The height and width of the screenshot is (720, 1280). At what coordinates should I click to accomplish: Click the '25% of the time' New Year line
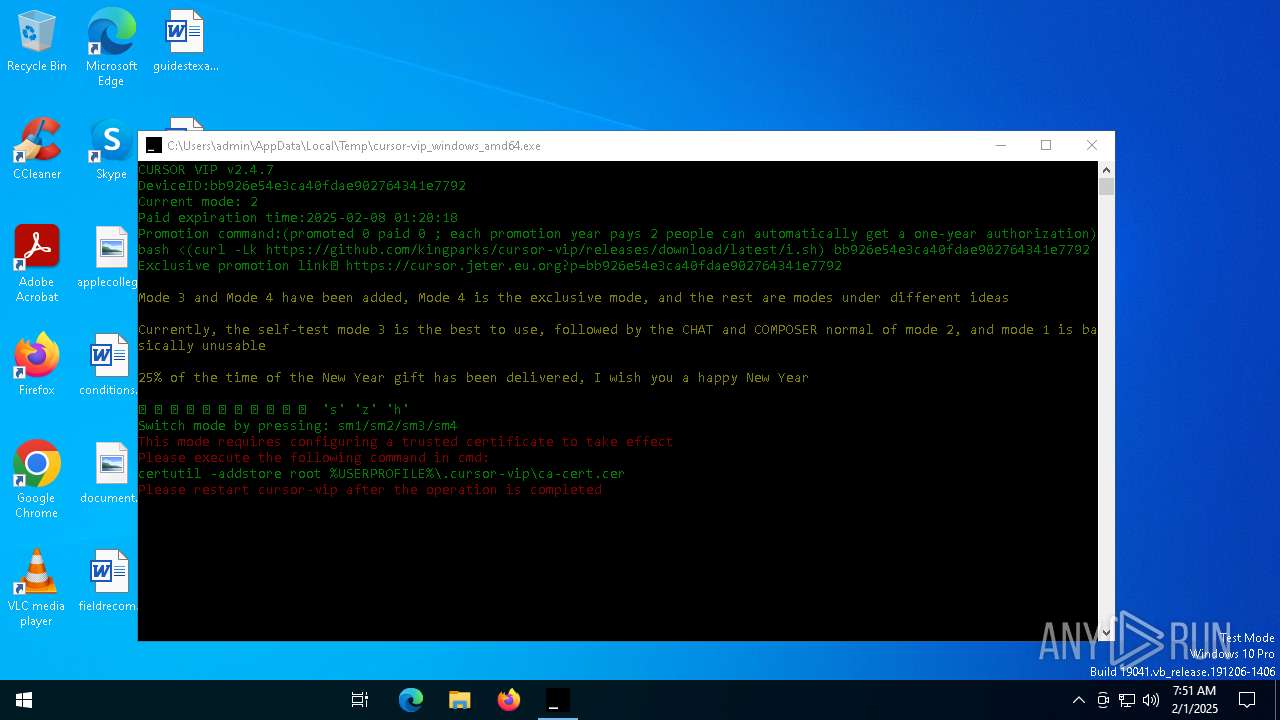tap(474, 378)
